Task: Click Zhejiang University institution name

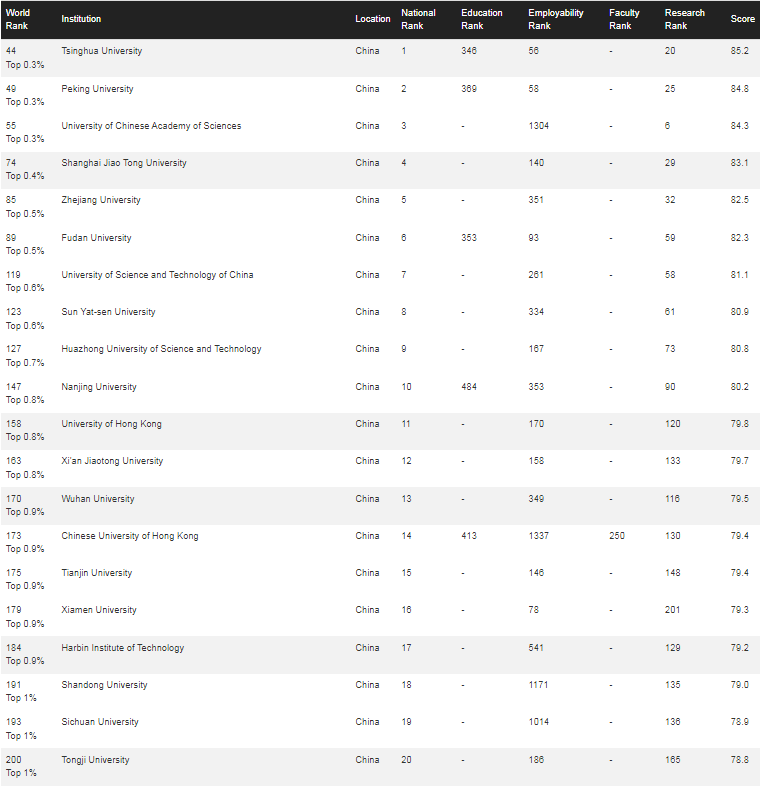Action: (101, 200)
